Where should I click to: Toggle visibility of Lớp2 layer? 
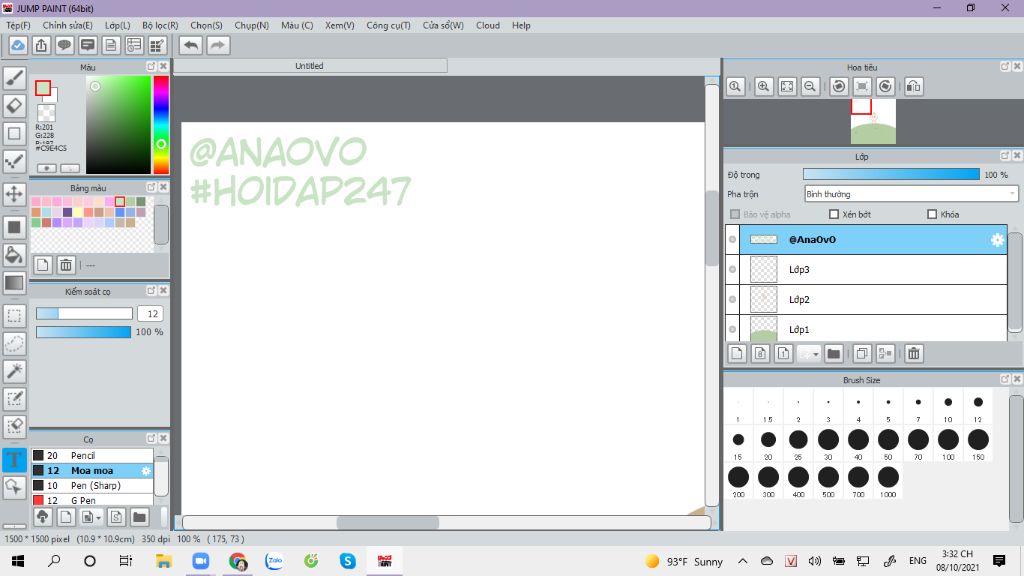(732, 300)
